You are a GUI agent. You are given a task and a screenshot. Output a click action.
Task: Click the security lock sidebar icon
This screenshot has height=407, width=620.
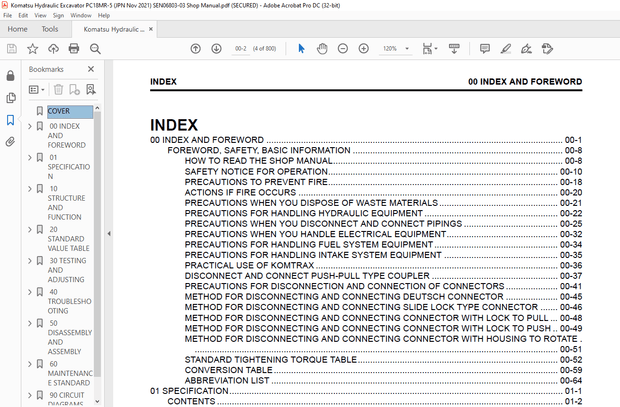(x=11, y=76)
